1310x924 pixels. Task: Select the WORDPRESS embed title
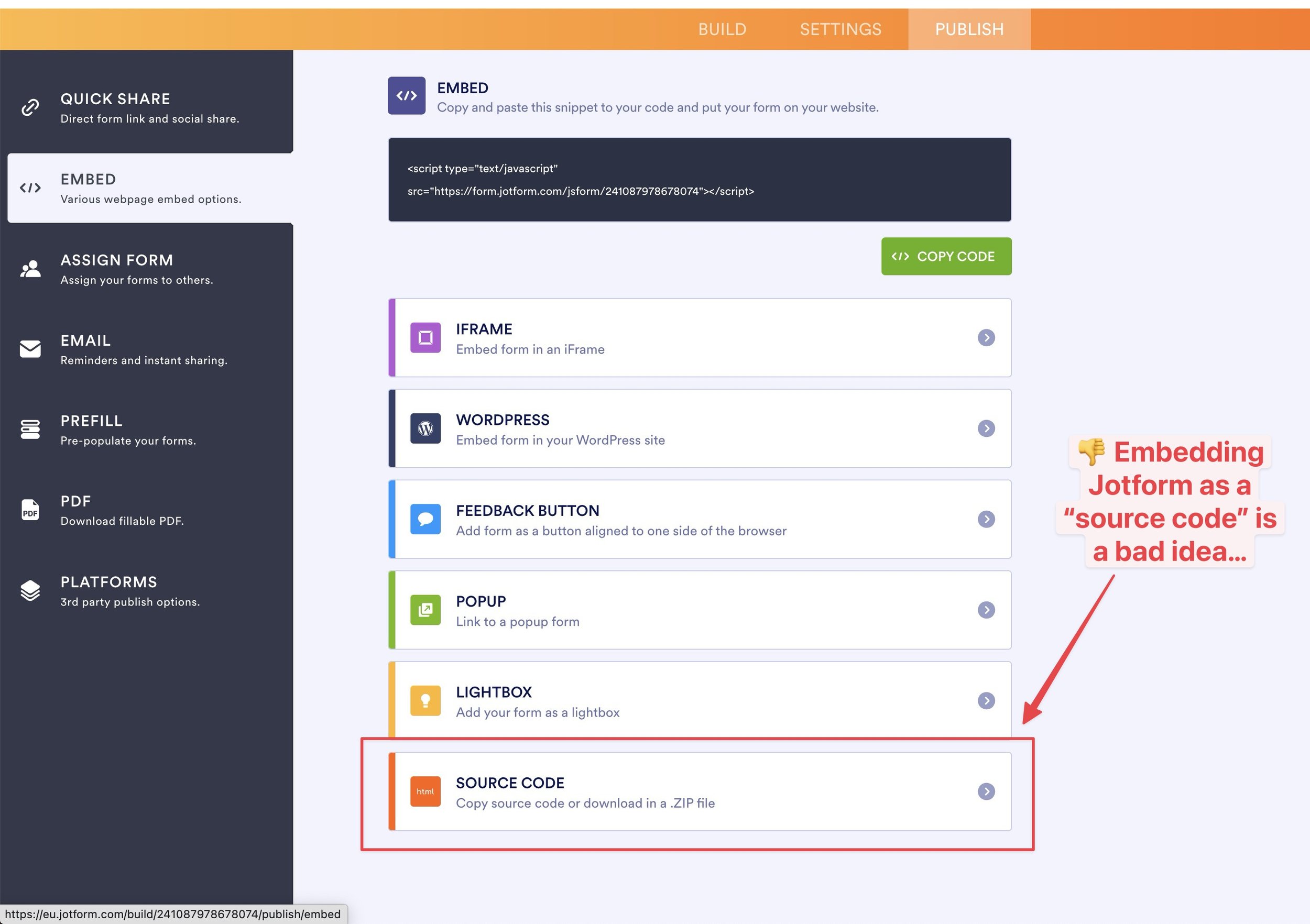coord(503,420)
